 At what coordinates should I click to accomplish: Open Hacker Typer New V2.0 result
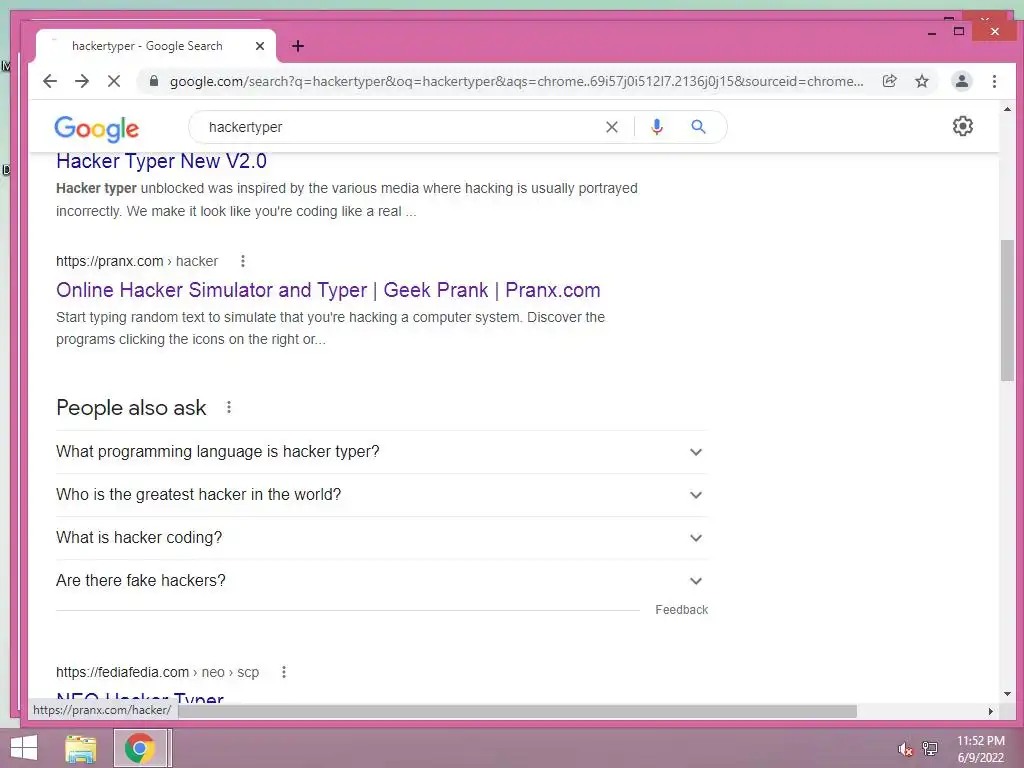coord(161,161)
